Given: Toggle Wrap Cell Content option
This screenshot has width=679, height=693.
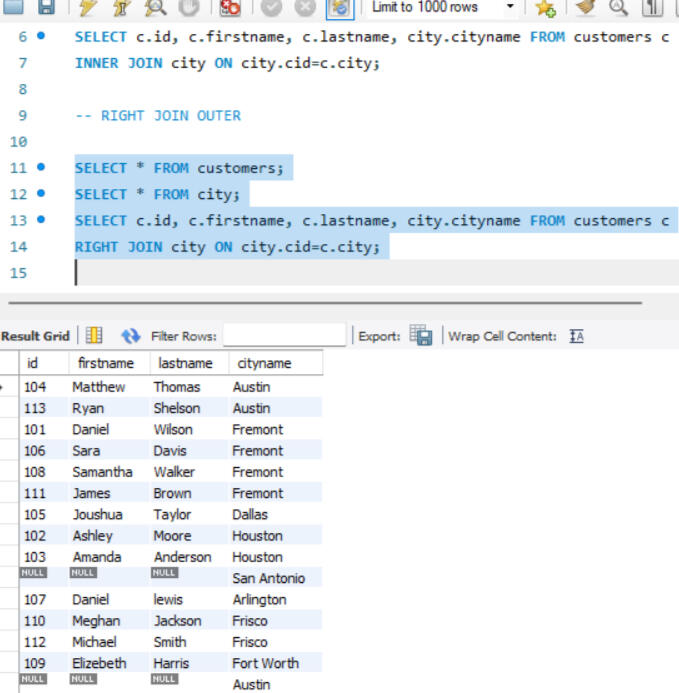Looking at the screenshot, I should 576,336.
